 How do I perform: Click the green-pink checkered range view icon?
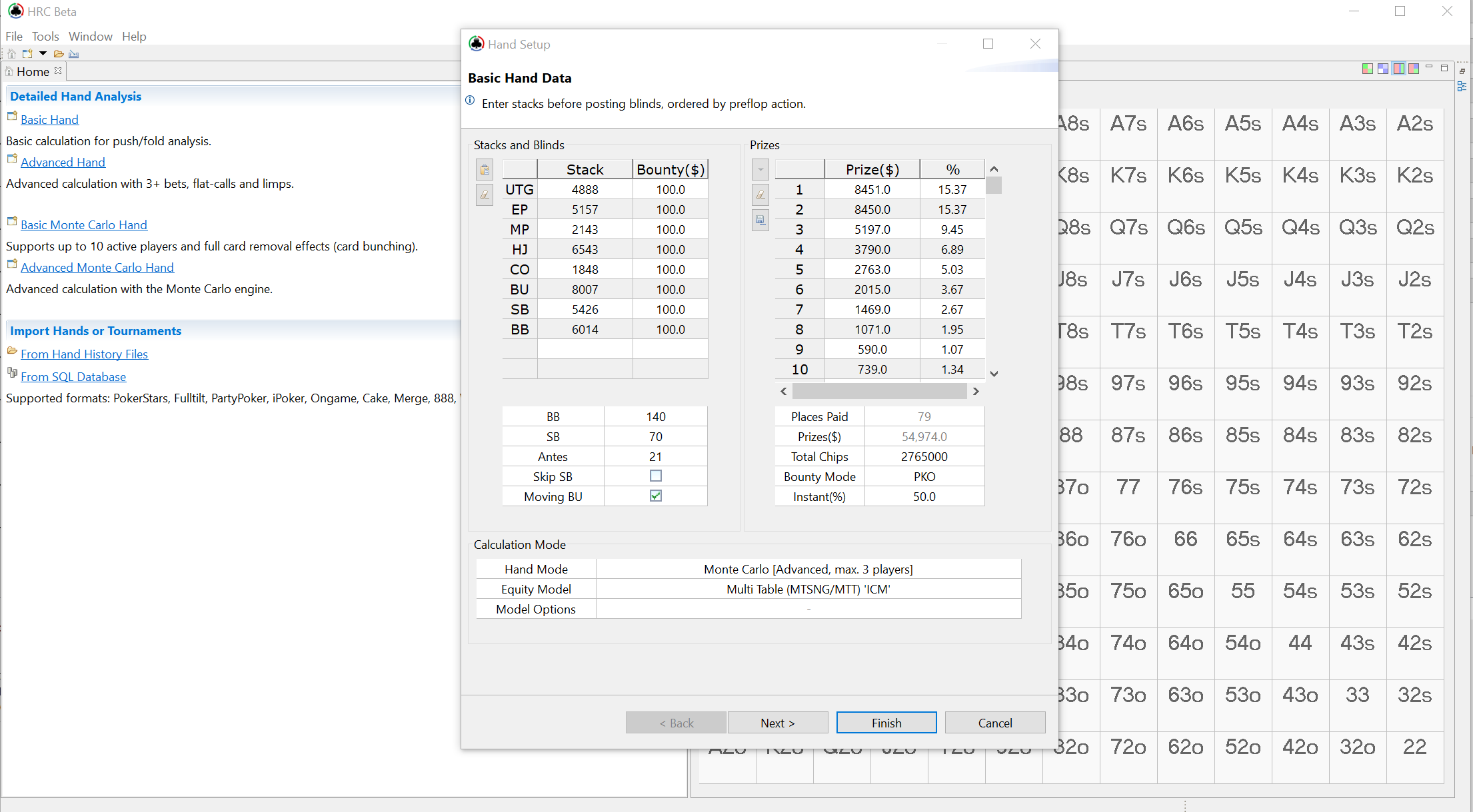click(x=1367, y=68)
